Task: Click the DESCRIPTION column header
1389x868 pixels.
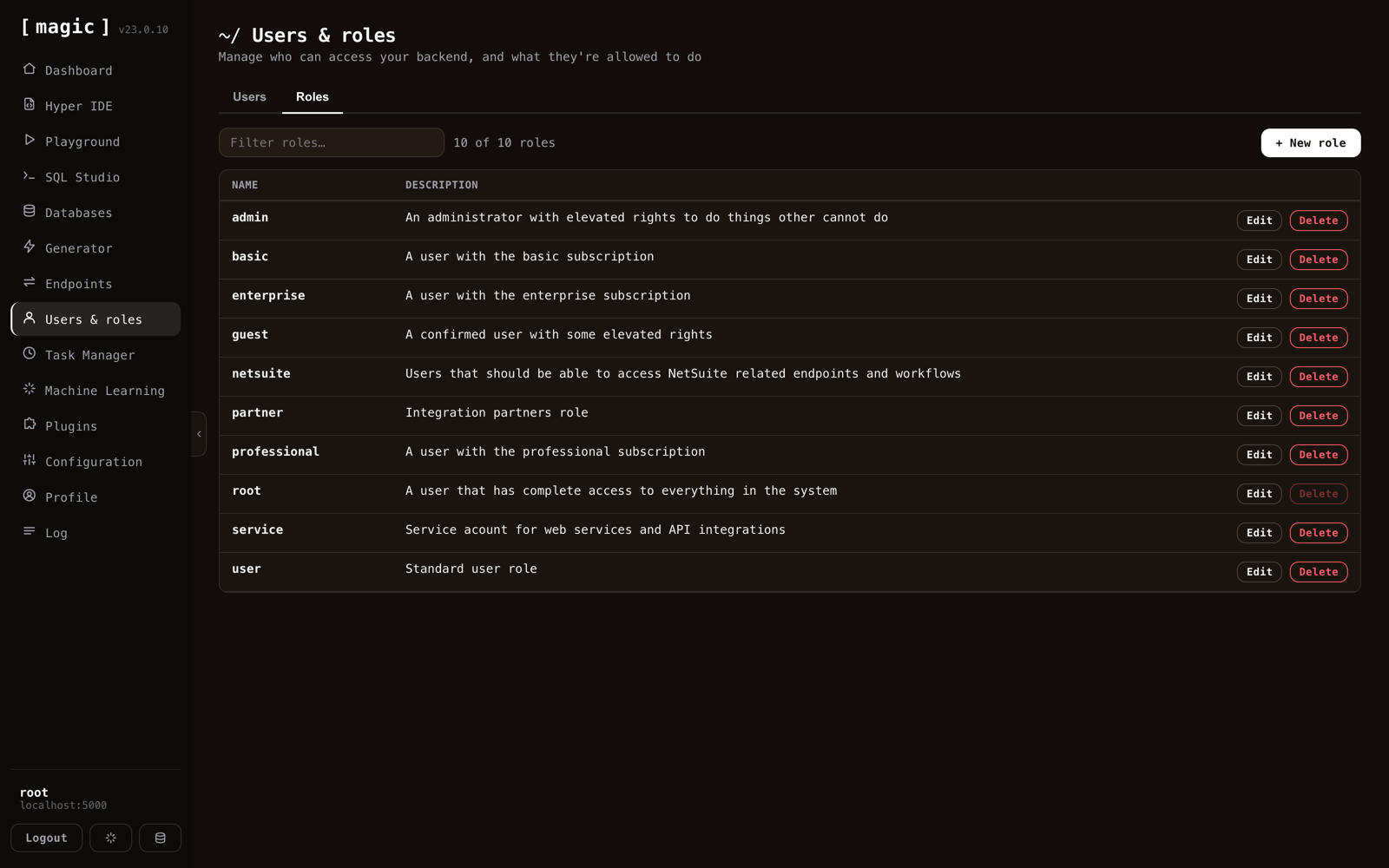Action: tap(442, 185)
